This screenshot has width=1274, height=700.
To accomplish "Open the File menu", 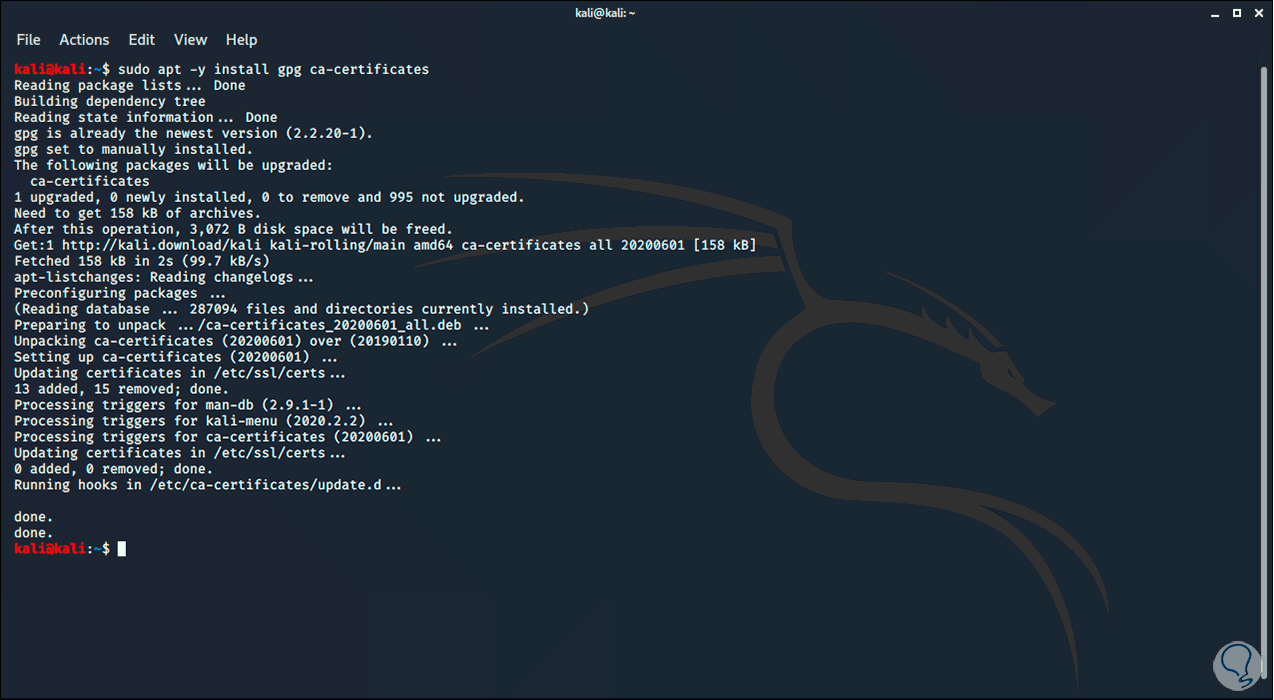I will [x=28, y=40].
